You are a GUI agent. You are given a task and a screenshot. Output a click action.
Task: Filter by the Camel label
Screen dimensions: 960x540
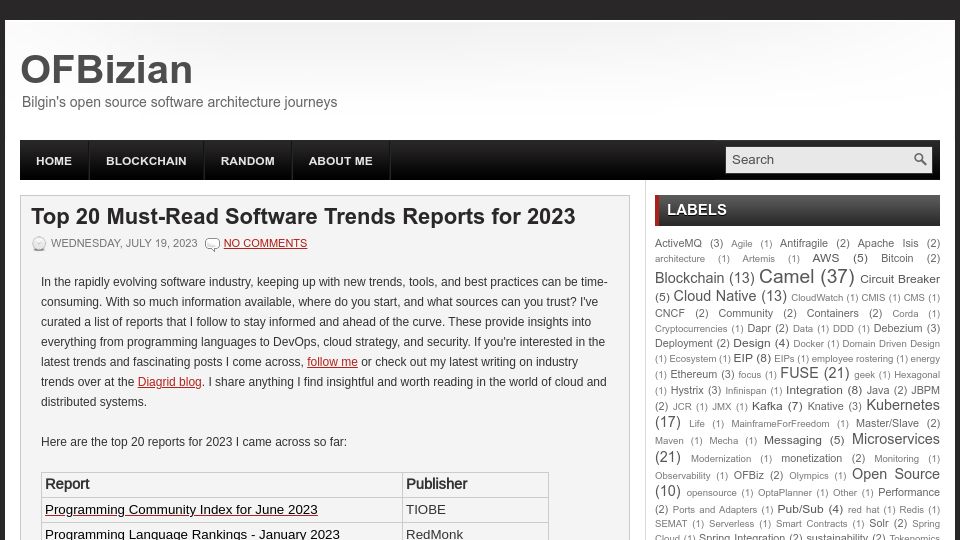(x=786, y=277)
